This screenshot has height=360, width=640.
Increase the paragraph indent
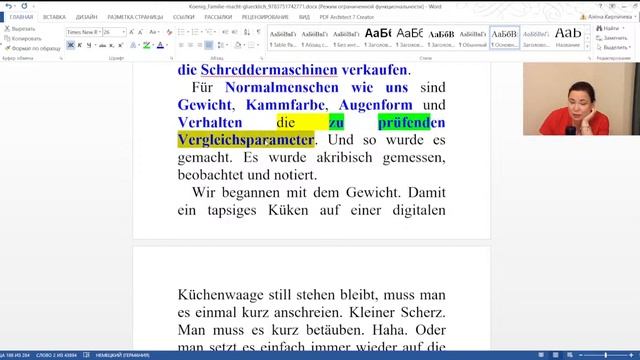tap(235, 32)
